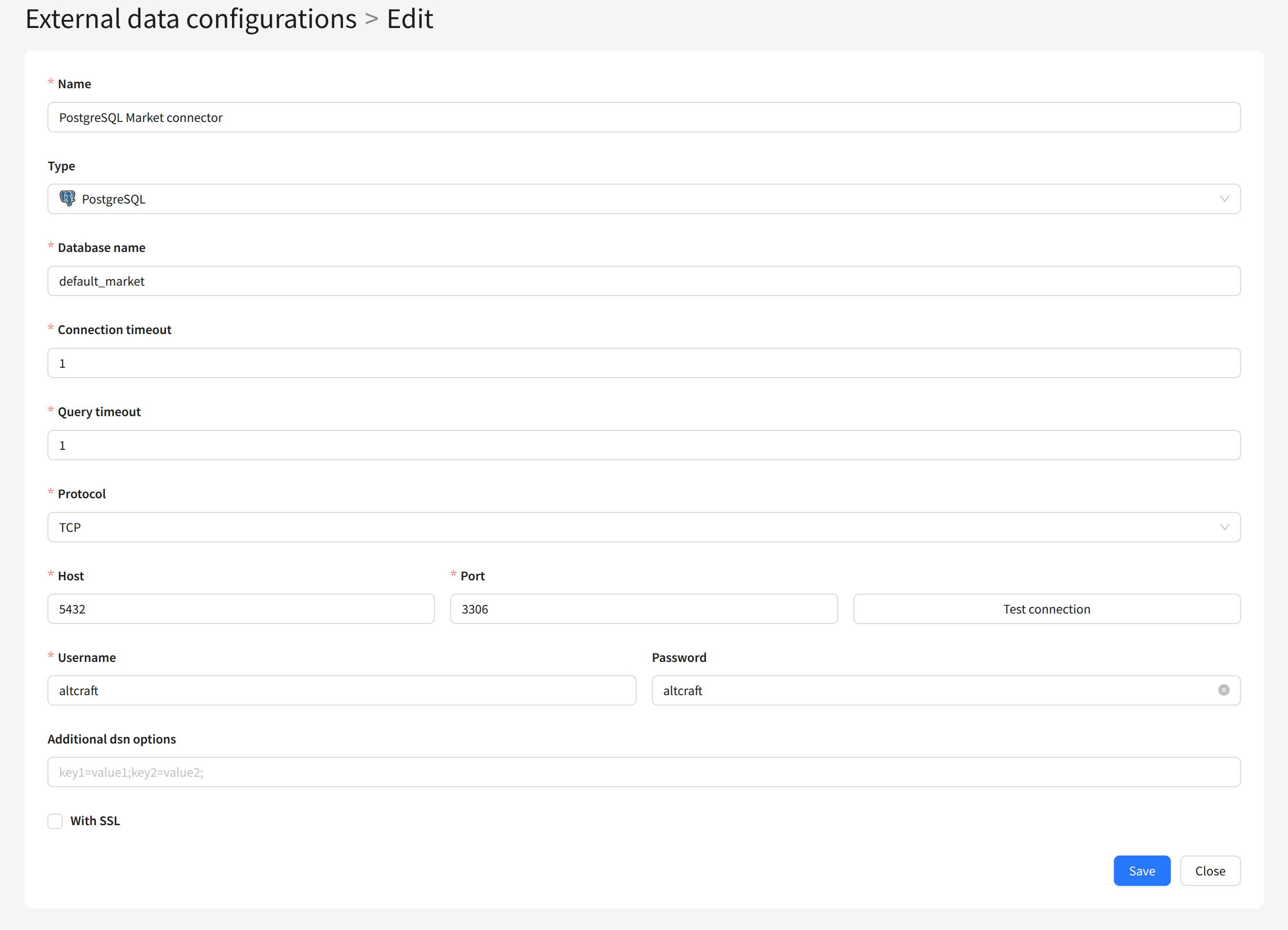Run Test connection
The image size is (1288, 930).
pyautogui.click(x=1046, y=609)
